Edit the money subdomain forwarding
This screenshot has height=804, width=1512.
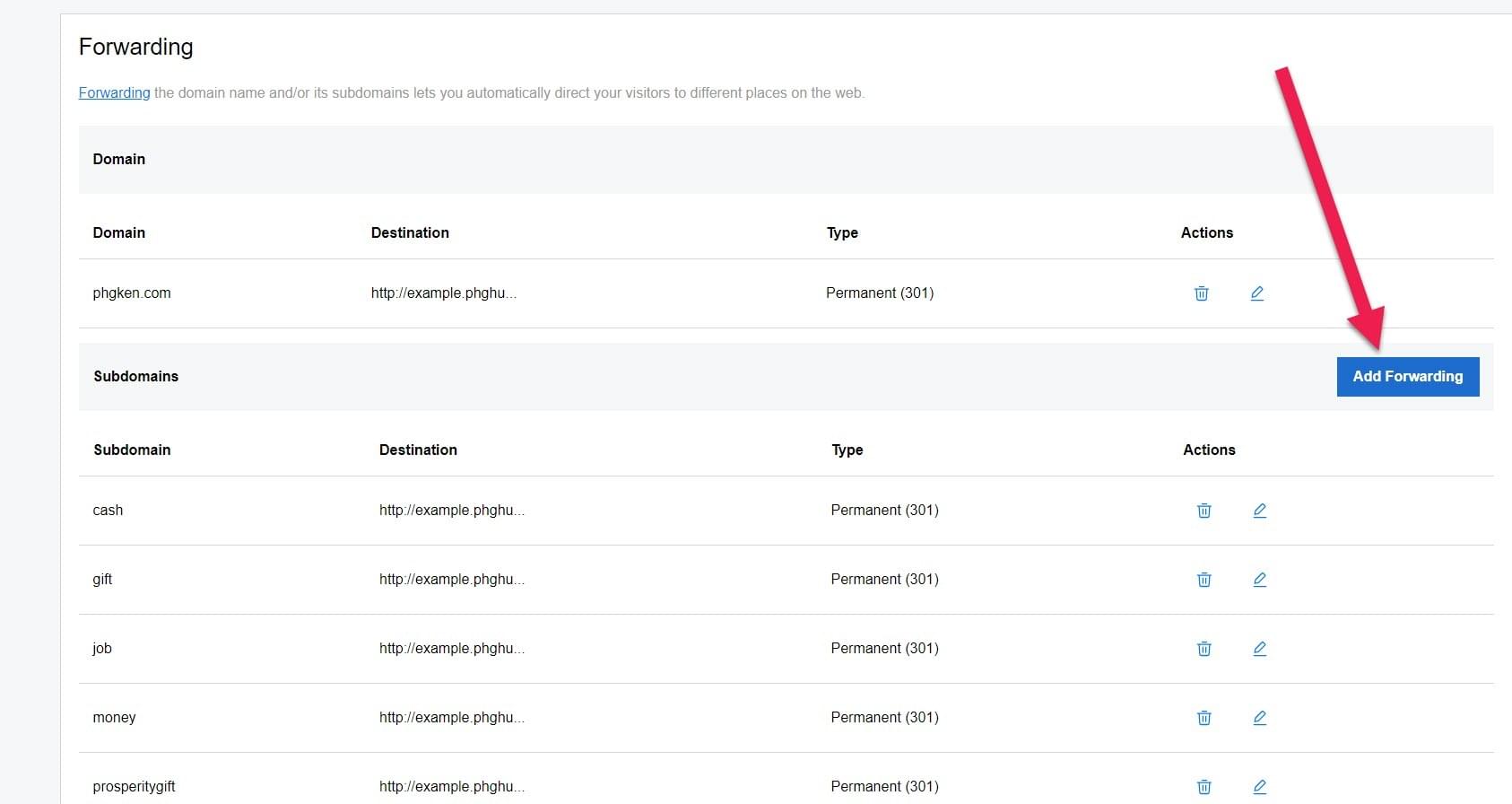1260,718
